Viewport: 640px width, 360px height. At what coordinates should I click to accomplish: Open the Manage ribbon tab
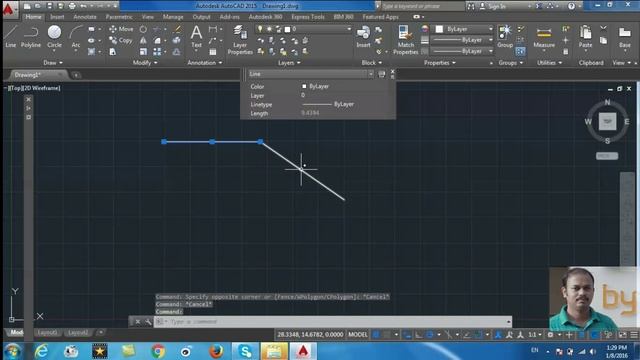173,17
